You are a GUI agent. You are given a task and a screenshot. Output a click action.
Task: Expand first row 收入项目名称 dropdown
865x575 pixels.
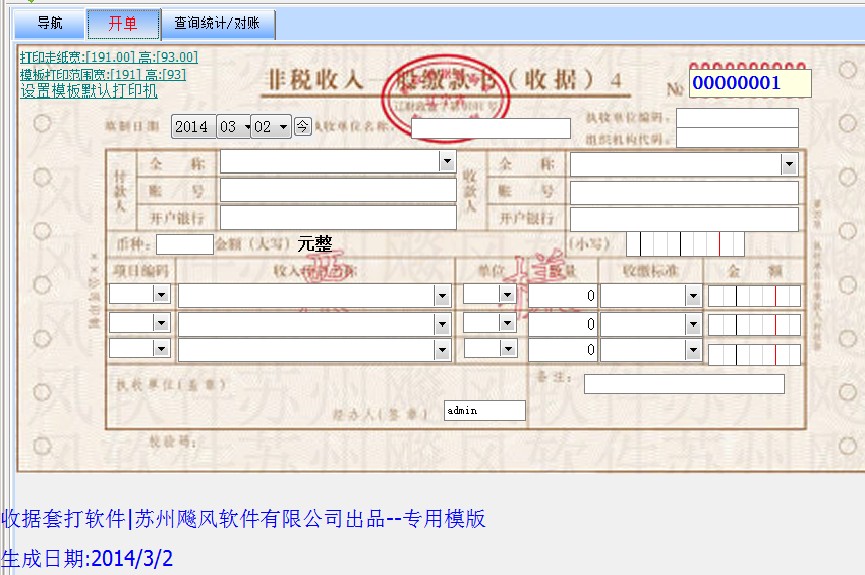tap(441, 295)
